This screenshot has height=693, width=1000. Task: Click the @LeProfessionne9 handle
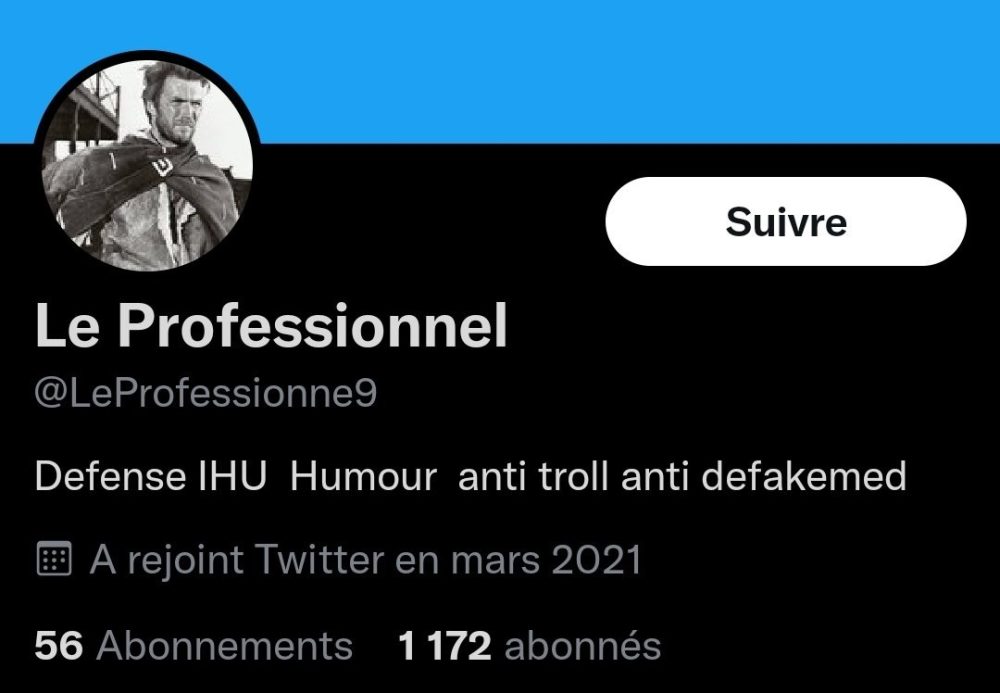click(205, 393)
